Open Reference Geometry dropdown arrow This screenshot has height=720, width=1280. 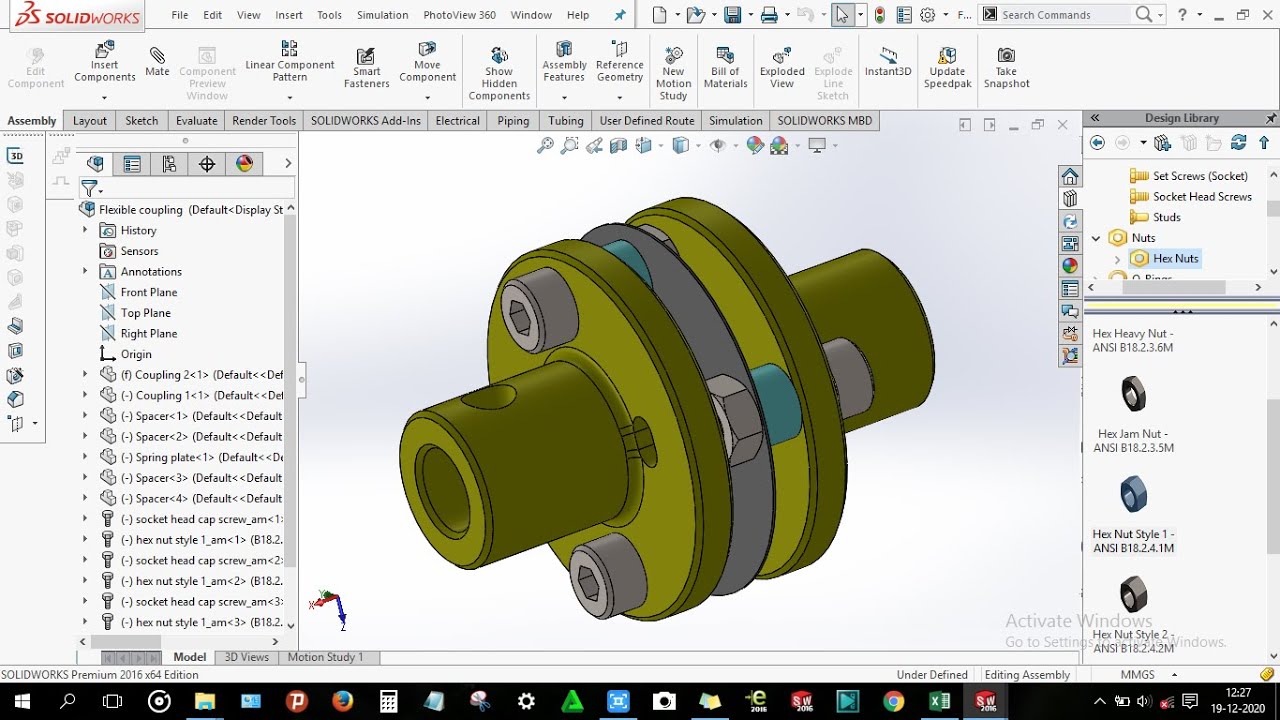pyautogui.click(x=620, y=98)
